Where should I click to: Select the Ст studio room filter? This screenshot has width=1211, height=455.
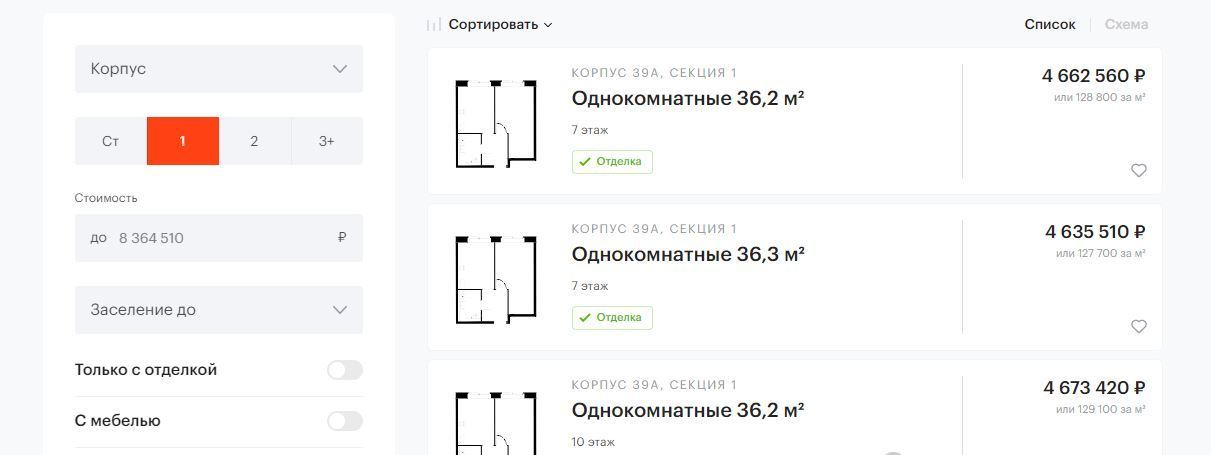click(x=111, y=141)
